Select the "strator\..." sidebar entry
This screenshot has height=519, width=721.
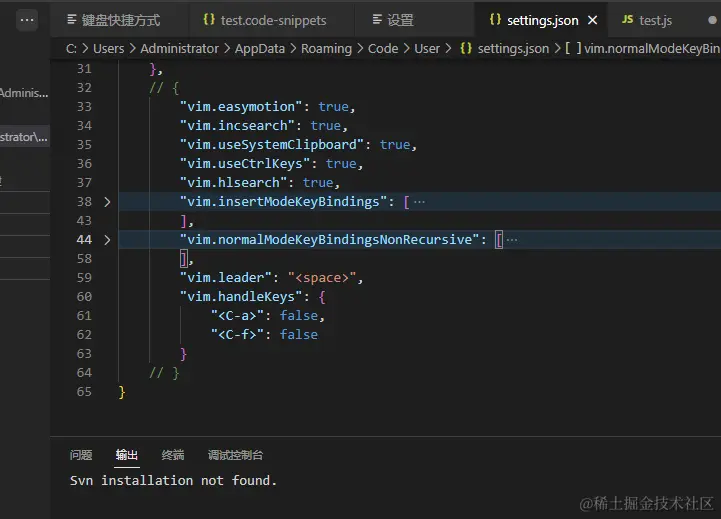(24, 137)
